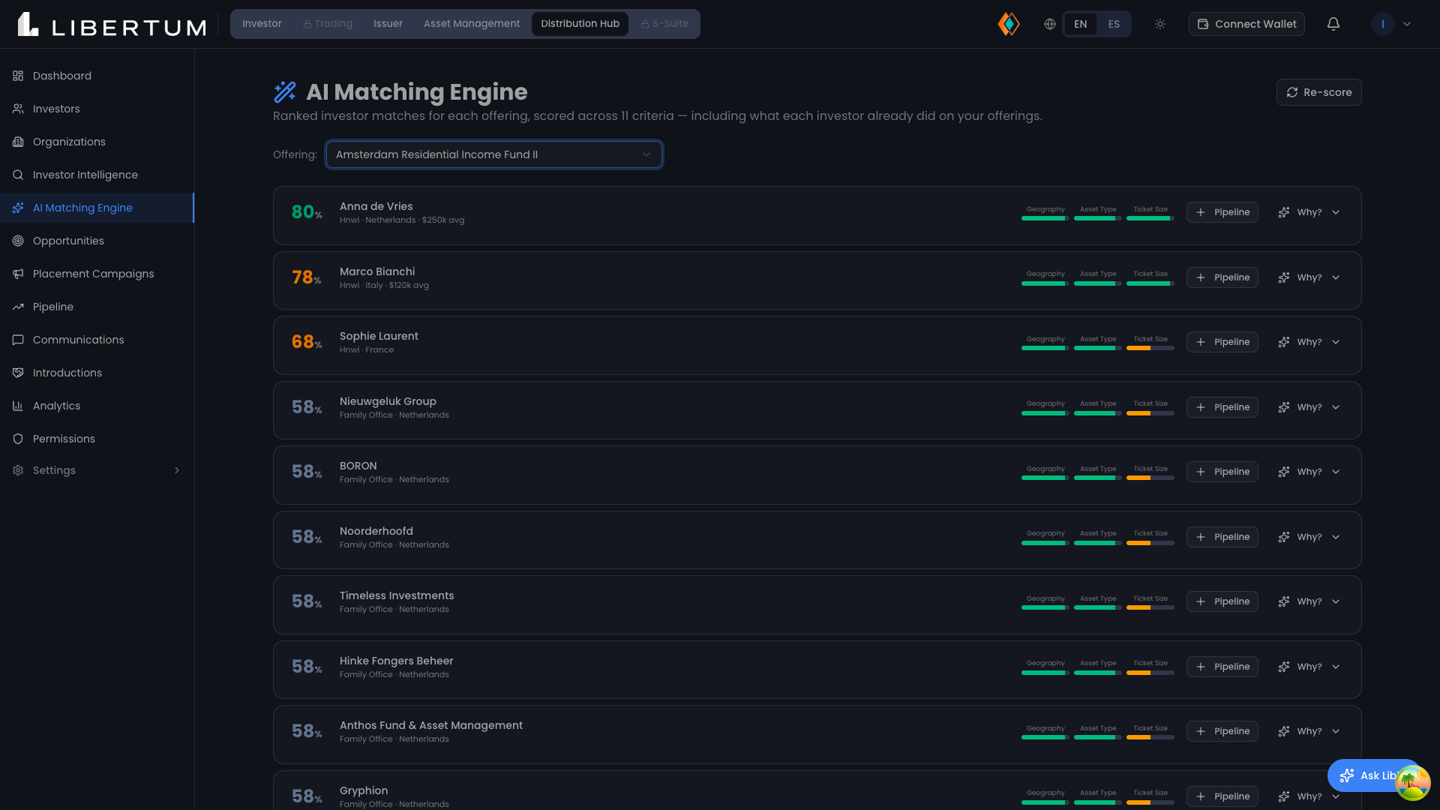Expand the Settings submenu chevron
This screenshot has height=810, width=1440.
177,470
